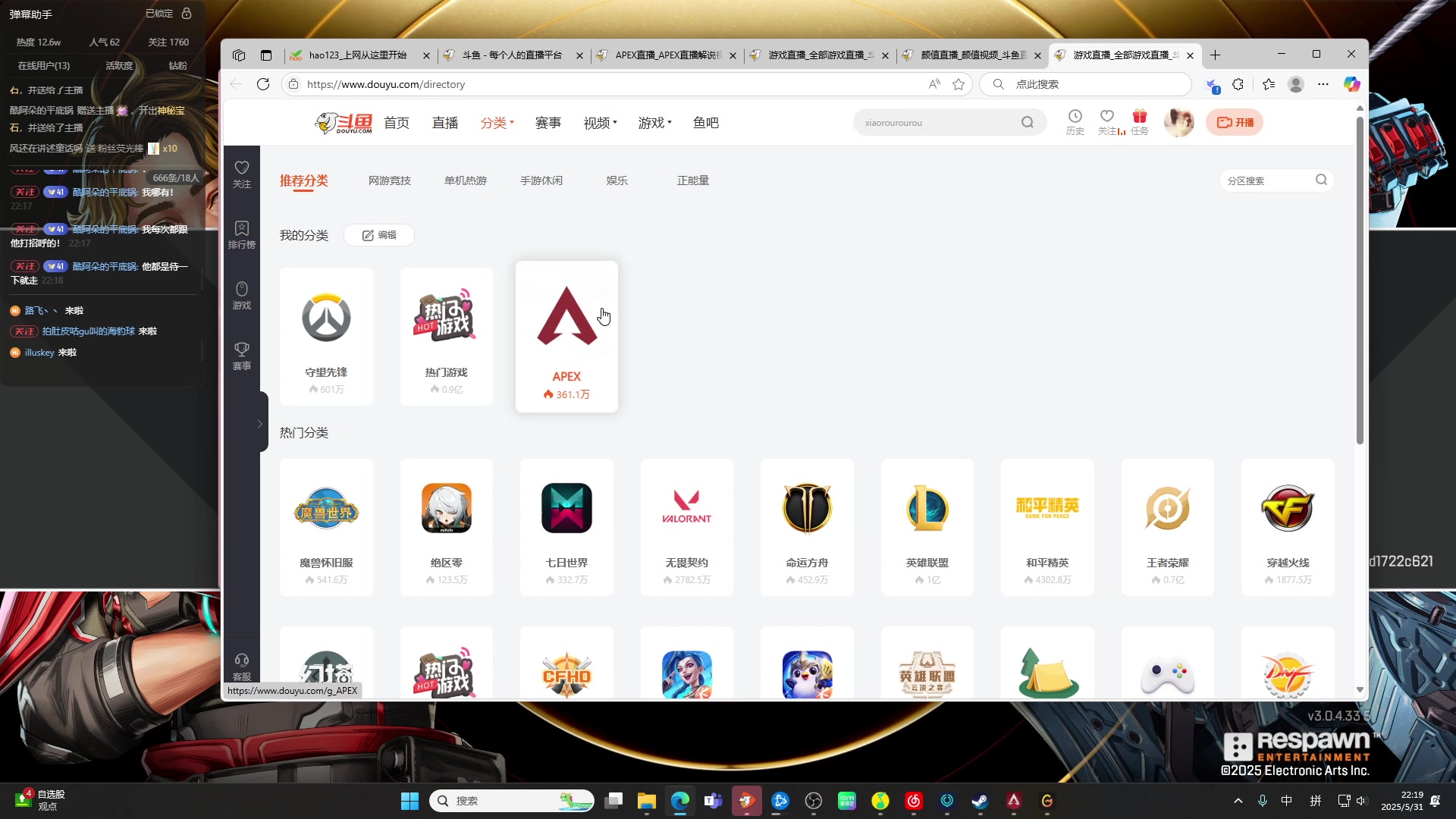Viewport: 1456px width, 819px height.
Task: Click the 关注 heart in left sidebar
Action: pyautogui.click(x=242, y=174)
